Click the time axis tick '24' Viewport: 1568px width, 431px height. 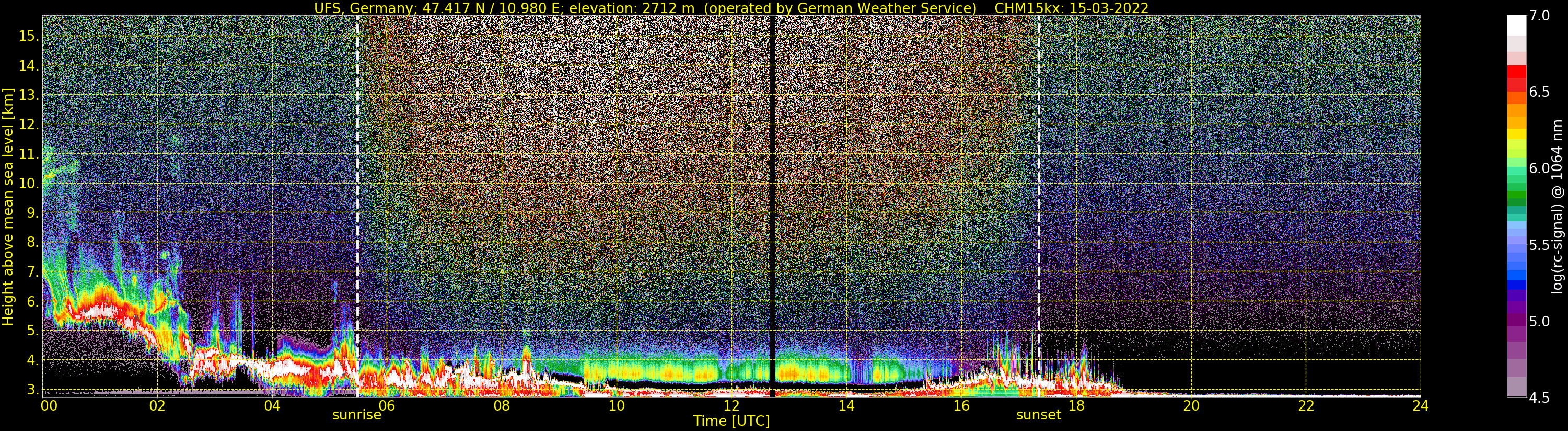pos(1421,406)
